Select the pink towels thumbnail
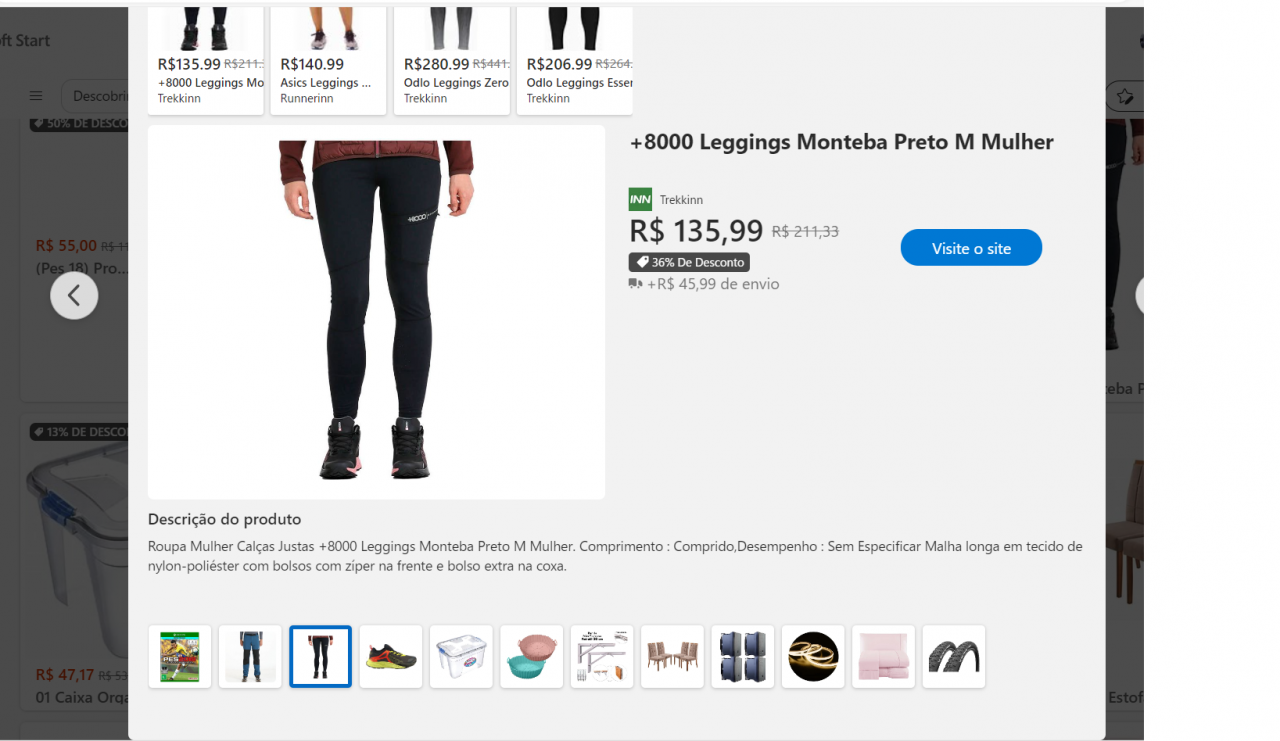Screen dimensions: 1280x741 click(883, 657)
